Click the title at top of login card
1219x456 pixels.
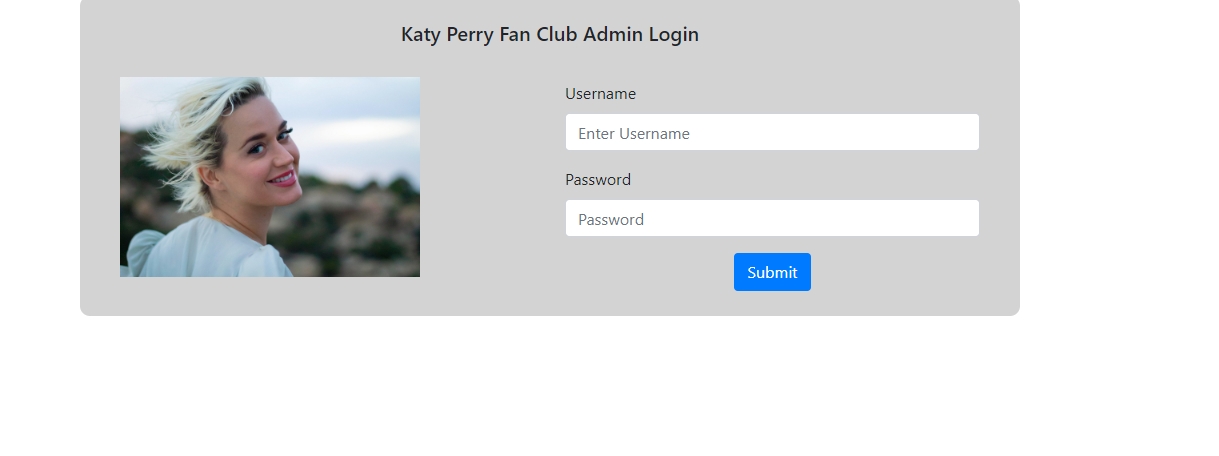tap(549, 35)
